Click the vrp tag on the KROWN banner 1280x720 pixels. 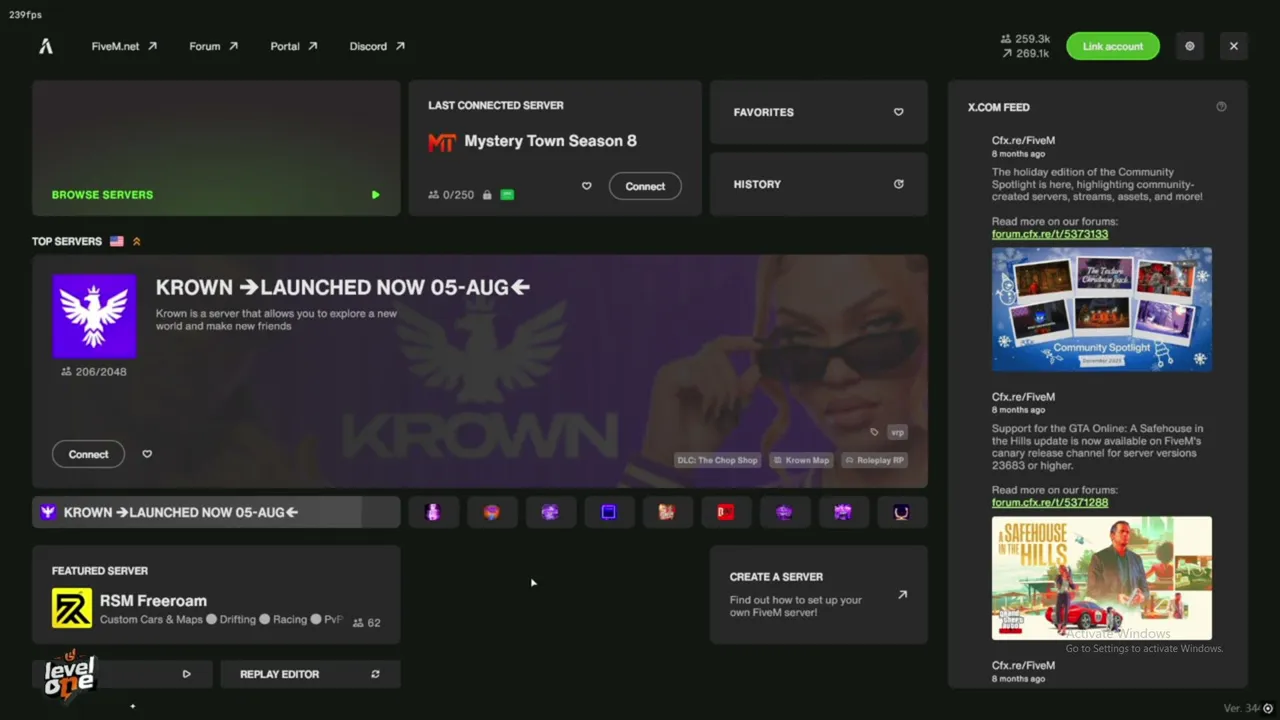click(897, 432)
